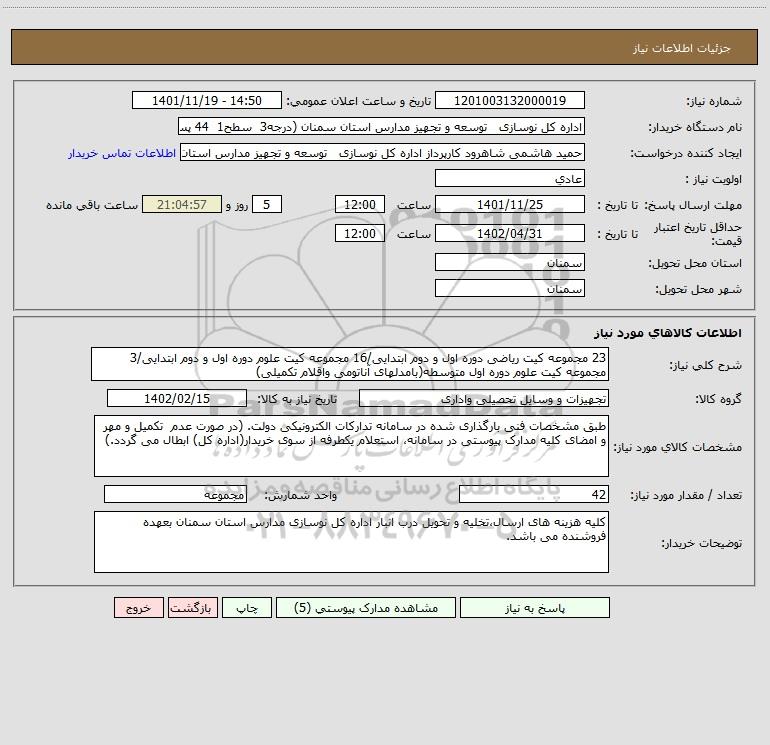770x745 pixels.
Task: Click the اولویت نیاز field showing عادی
Action: (510, 178)
